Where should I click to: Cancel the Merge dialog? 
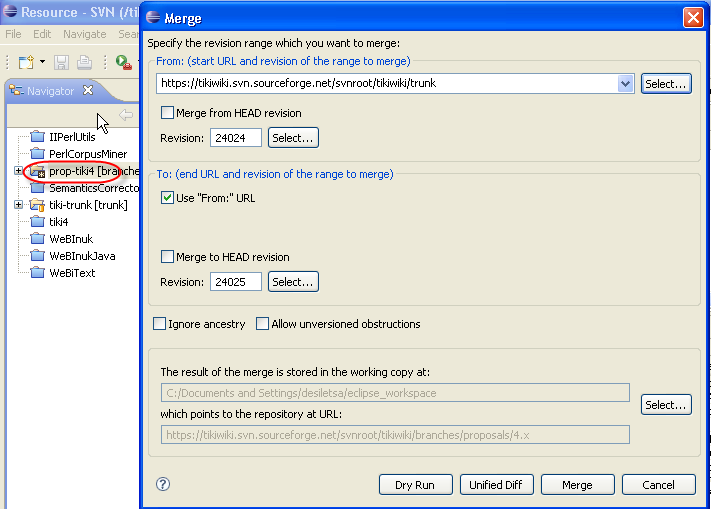pyautogui.click(x=658, y=485)
